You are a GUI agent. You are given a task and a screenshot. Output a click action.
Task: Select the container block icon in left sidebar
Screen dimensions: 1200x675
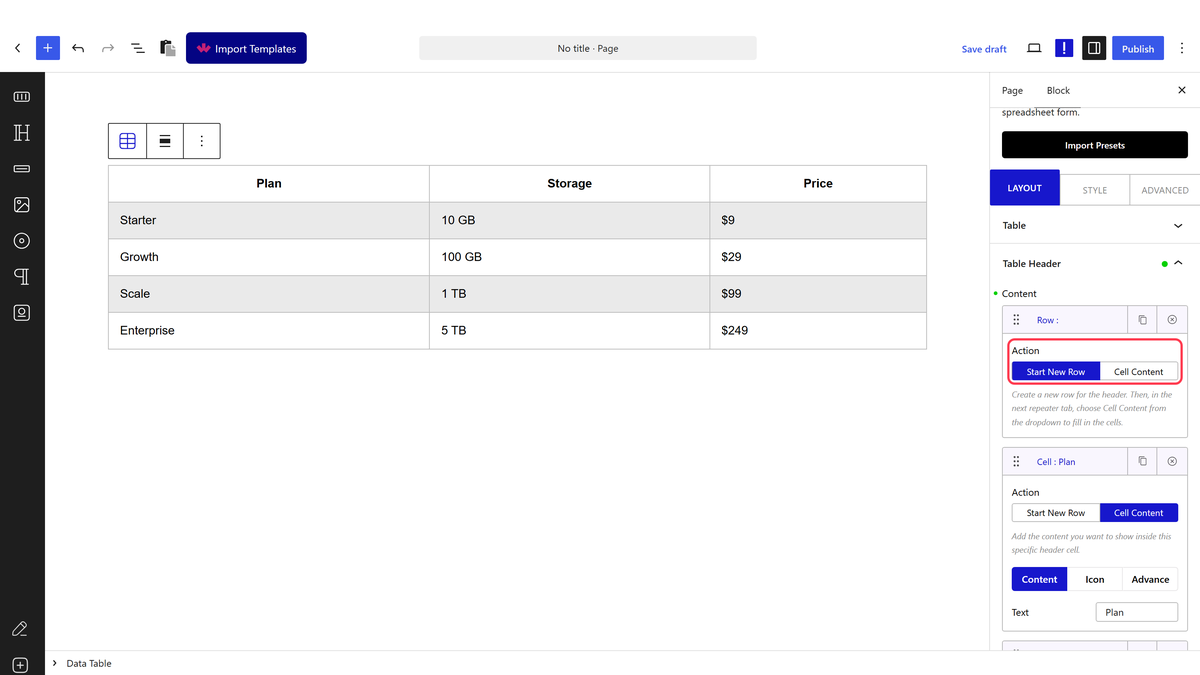pyautogui.click(x=22, y=97)
